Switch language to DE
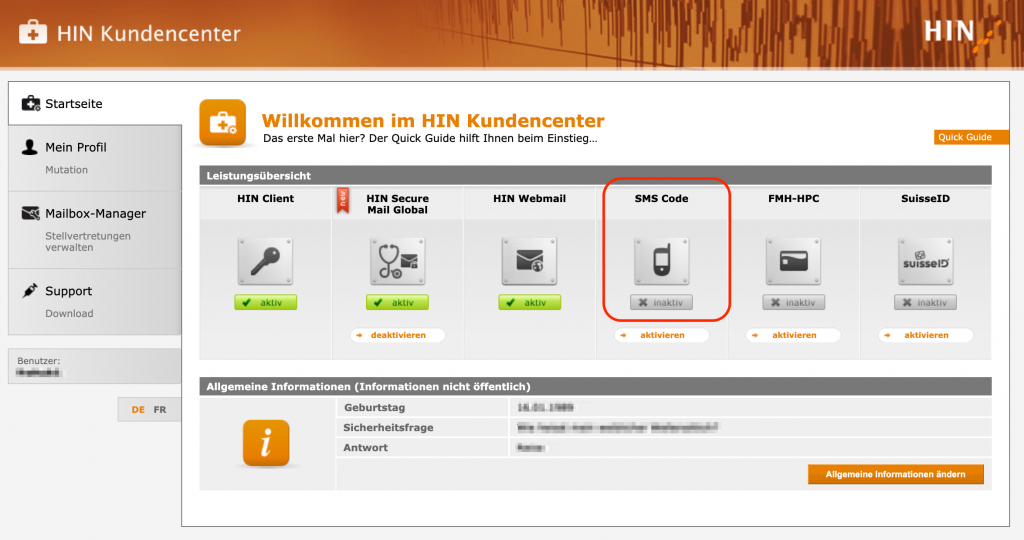The height and width of the screenshot is (540, 1024). [x=138, y=409]
